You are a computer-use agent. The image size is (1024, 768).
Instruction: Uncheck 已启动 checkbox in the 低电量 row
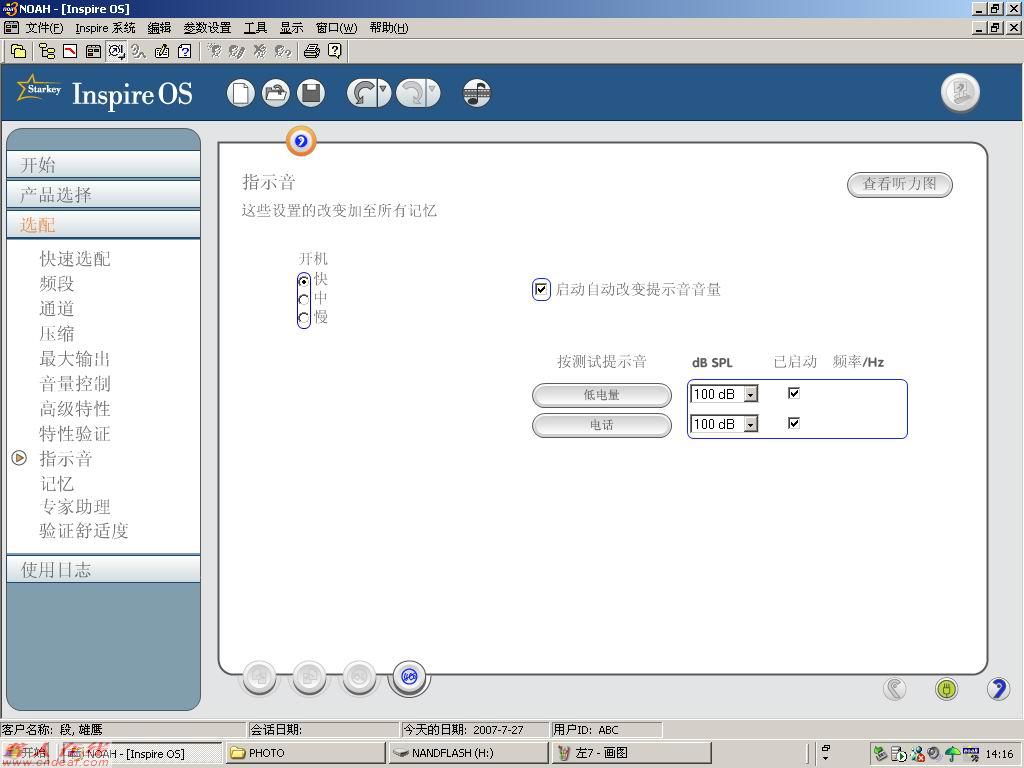point(794,393)
